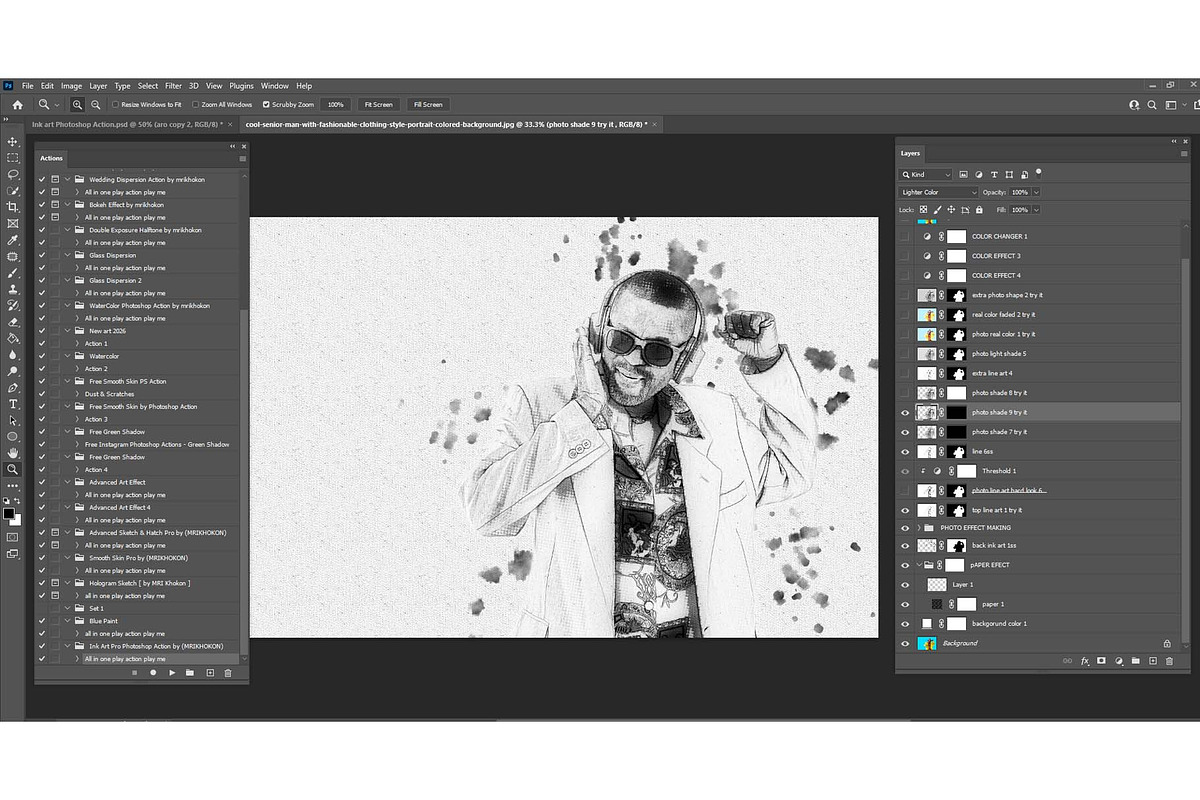The width and height of the screenshot is (1200, 800).
Task: Open the foreground color swatch
Action: pyautogui.click(x=9, y=513)
